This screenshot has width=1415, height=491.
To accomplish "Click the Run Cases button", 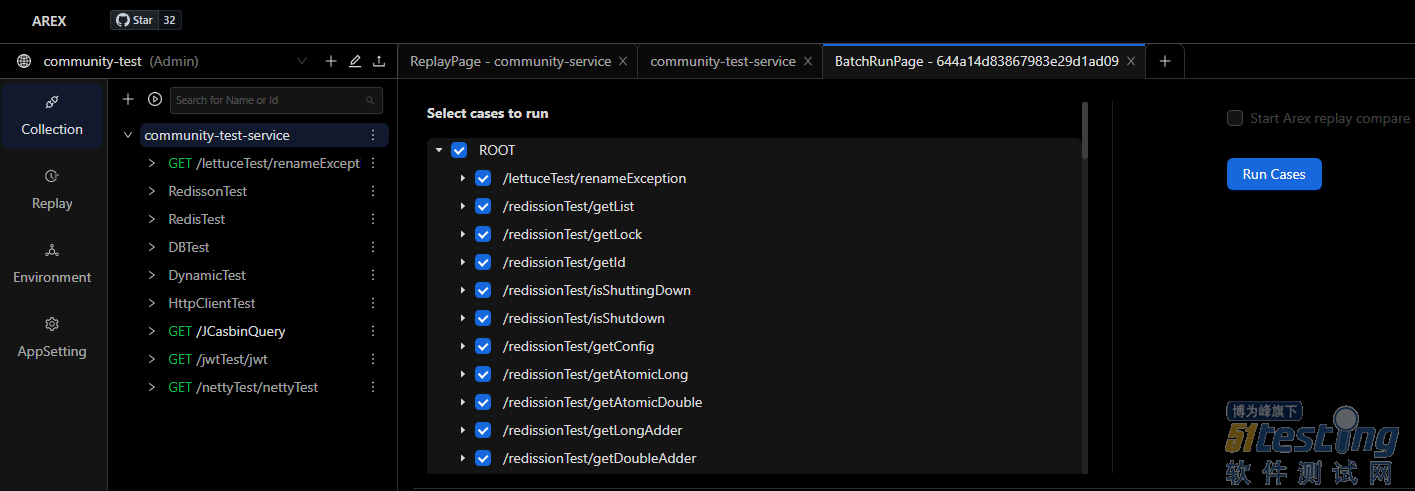I will (1273, 174).
